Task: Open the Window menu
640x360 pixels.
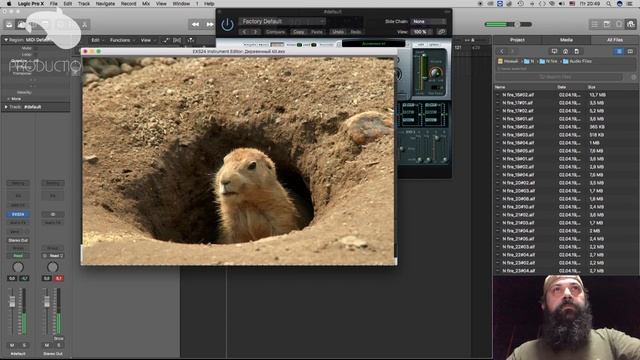Action: [x=181, y=4]
